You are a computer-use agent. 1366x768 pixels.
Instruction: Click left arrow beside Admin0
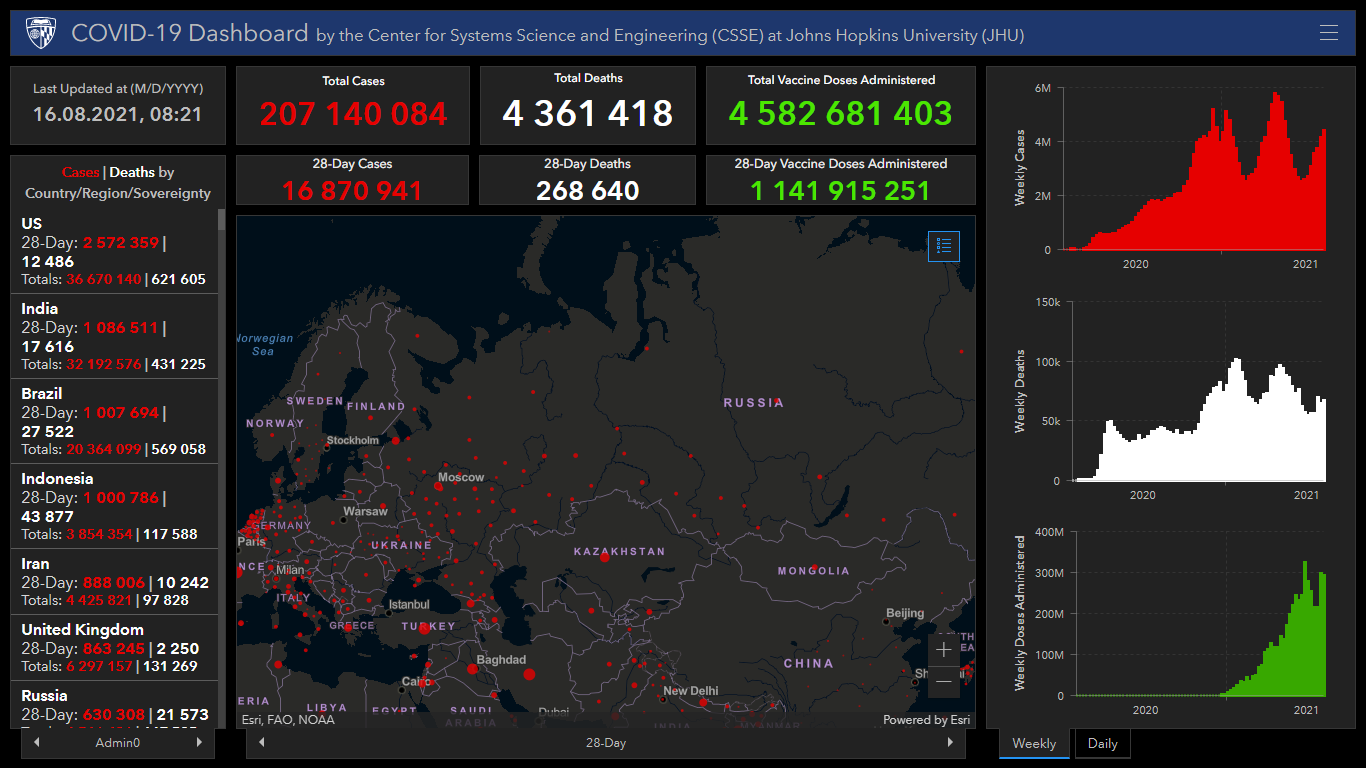coord(37,743)
